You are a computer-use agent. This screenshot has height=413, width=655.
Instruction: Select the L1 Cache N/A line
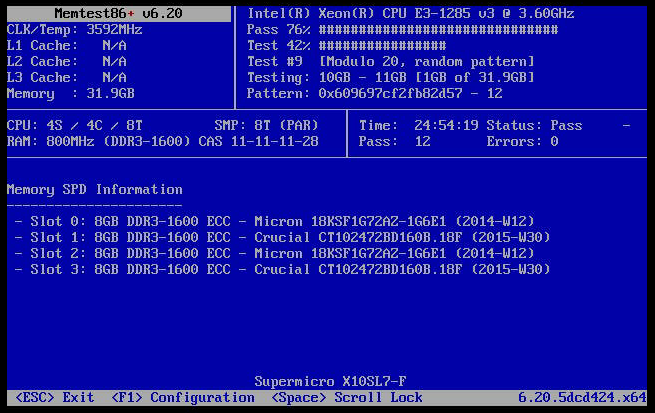tap(66, 46)
